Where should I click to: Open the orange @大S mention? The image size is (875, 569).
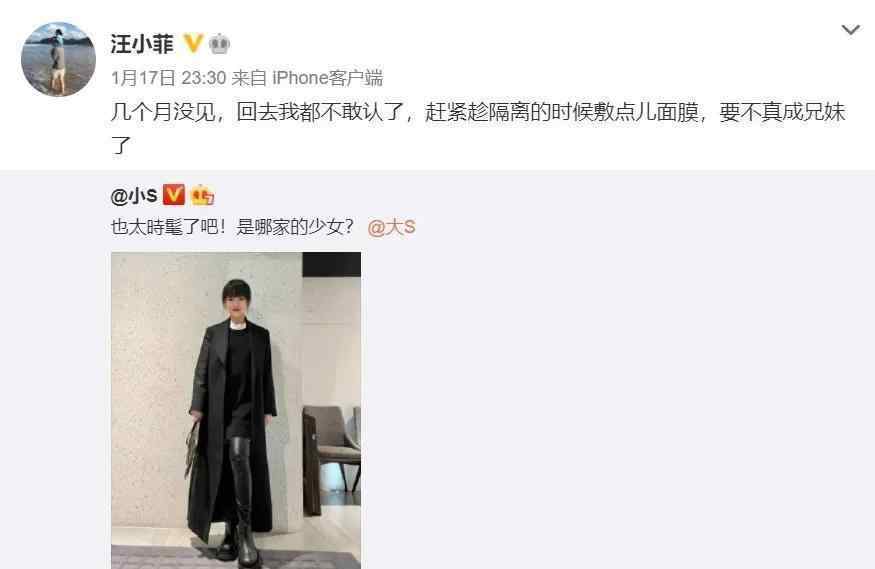(391, 227)
